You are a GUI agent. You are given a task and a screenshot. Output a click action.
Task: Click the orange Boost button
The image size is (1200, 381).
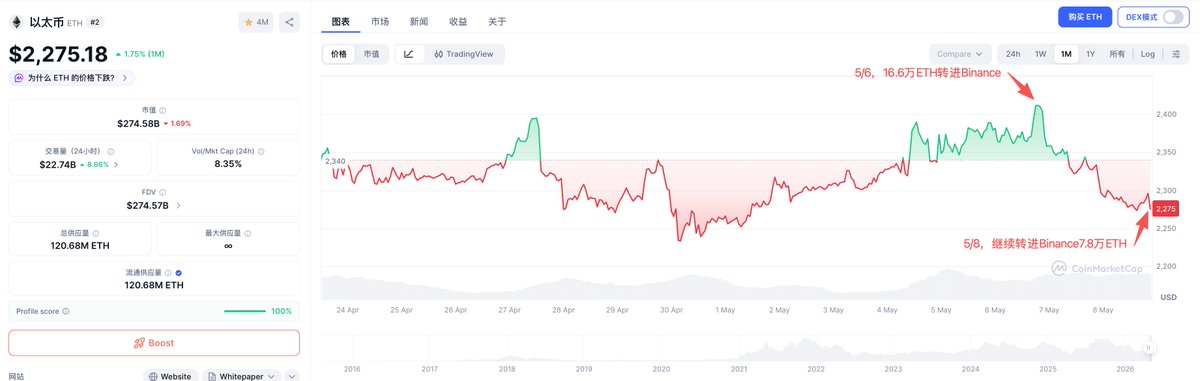(x=154, y=343)
